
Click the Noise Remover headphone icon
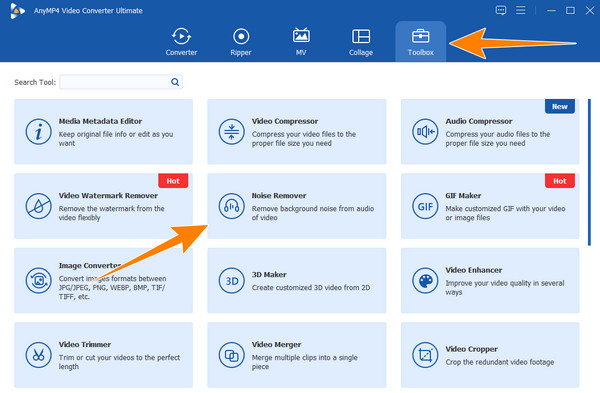pyautogui.click(x=232, y=206)
